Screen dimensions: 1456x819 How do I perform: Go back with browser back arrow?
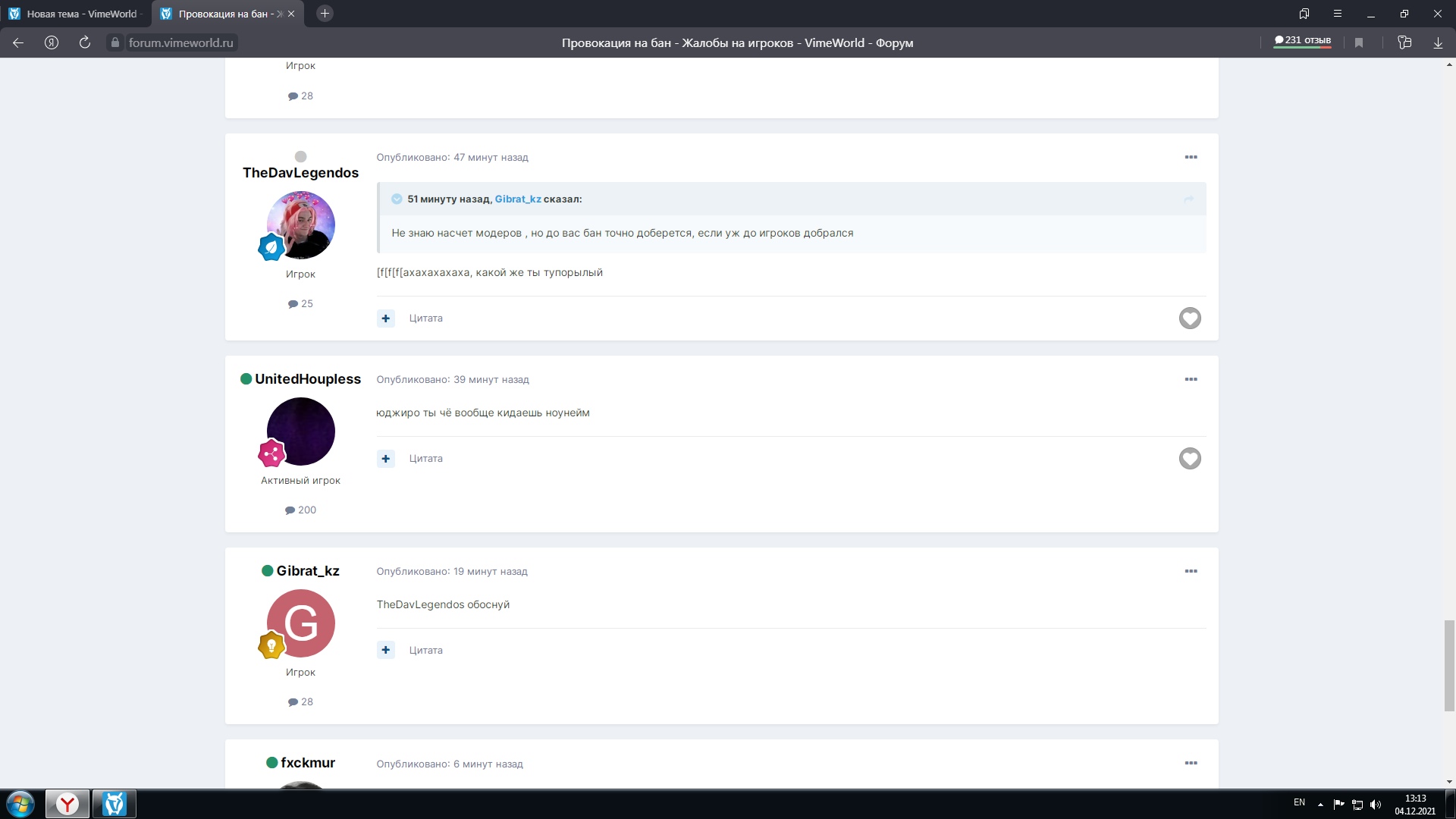(18, 42)
